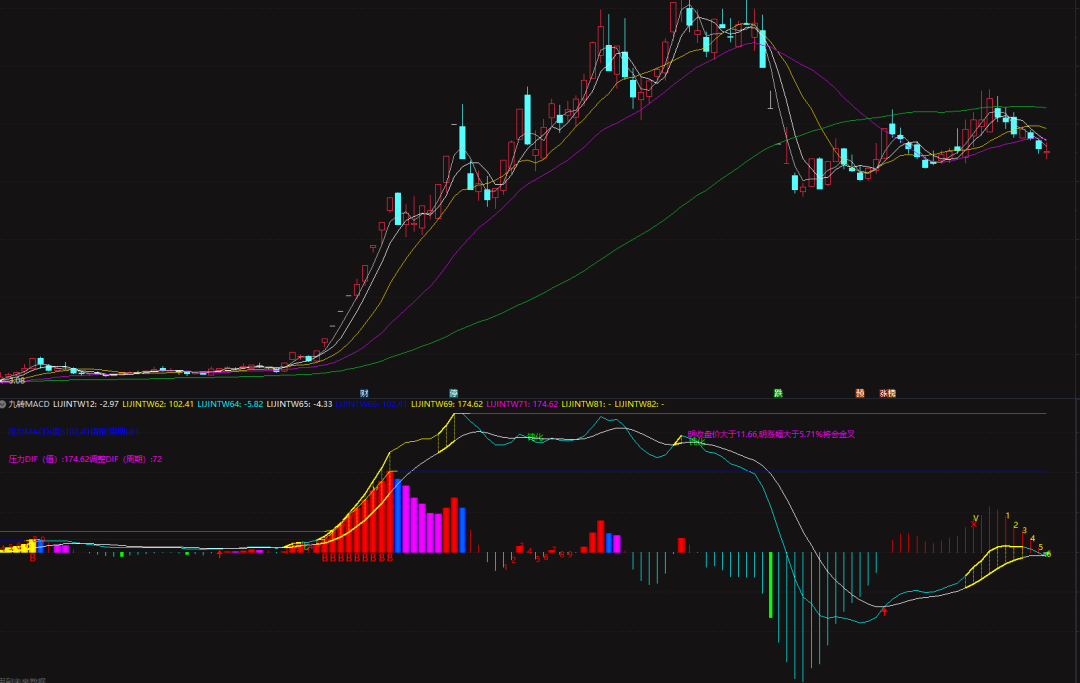Click red arrow at MACD trough crossover

click(x=884, y=610)
